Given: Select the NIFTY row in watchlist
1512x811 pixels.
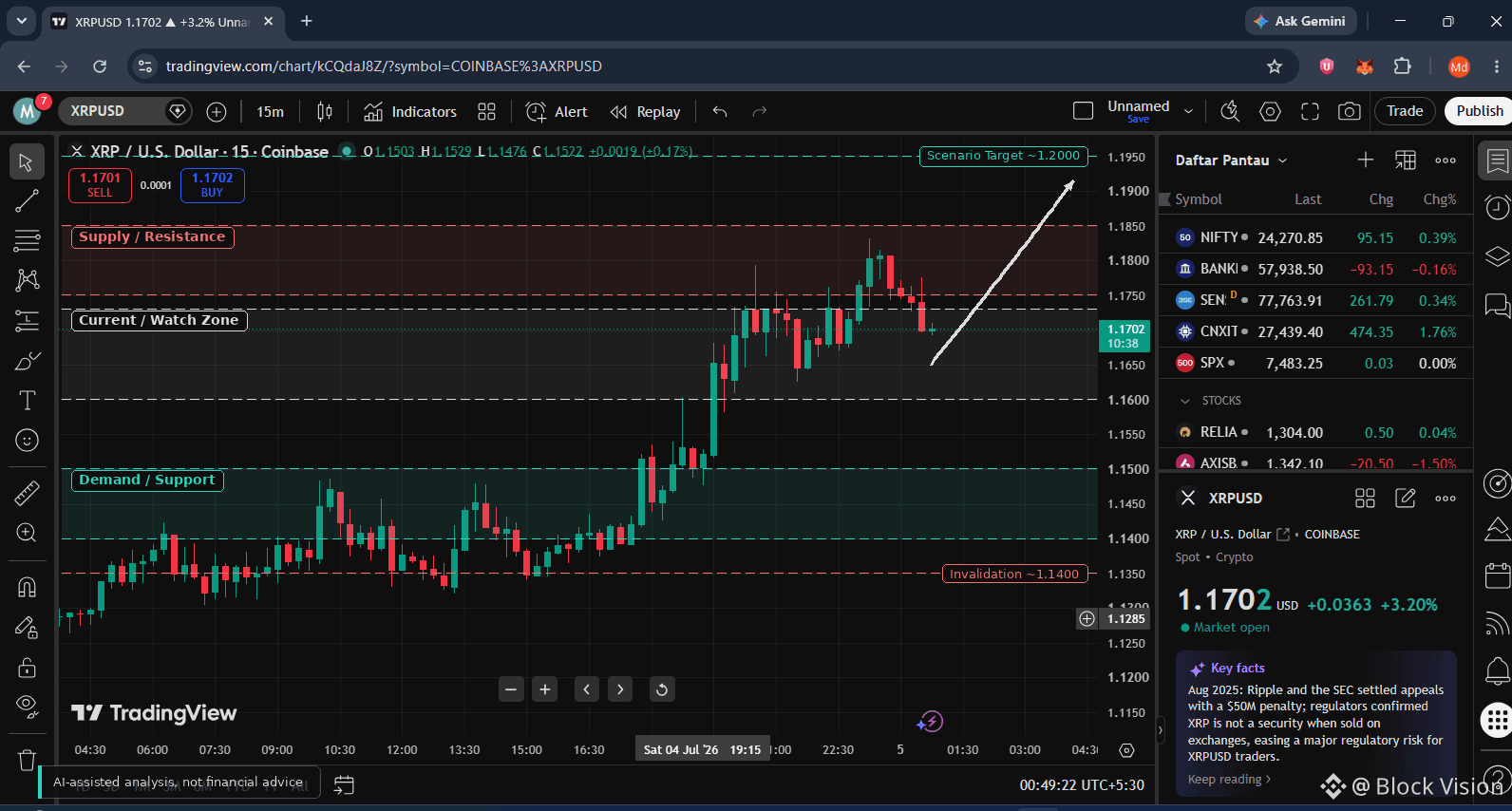Looking at the screenshot, I should click(x=1316, y=237).
